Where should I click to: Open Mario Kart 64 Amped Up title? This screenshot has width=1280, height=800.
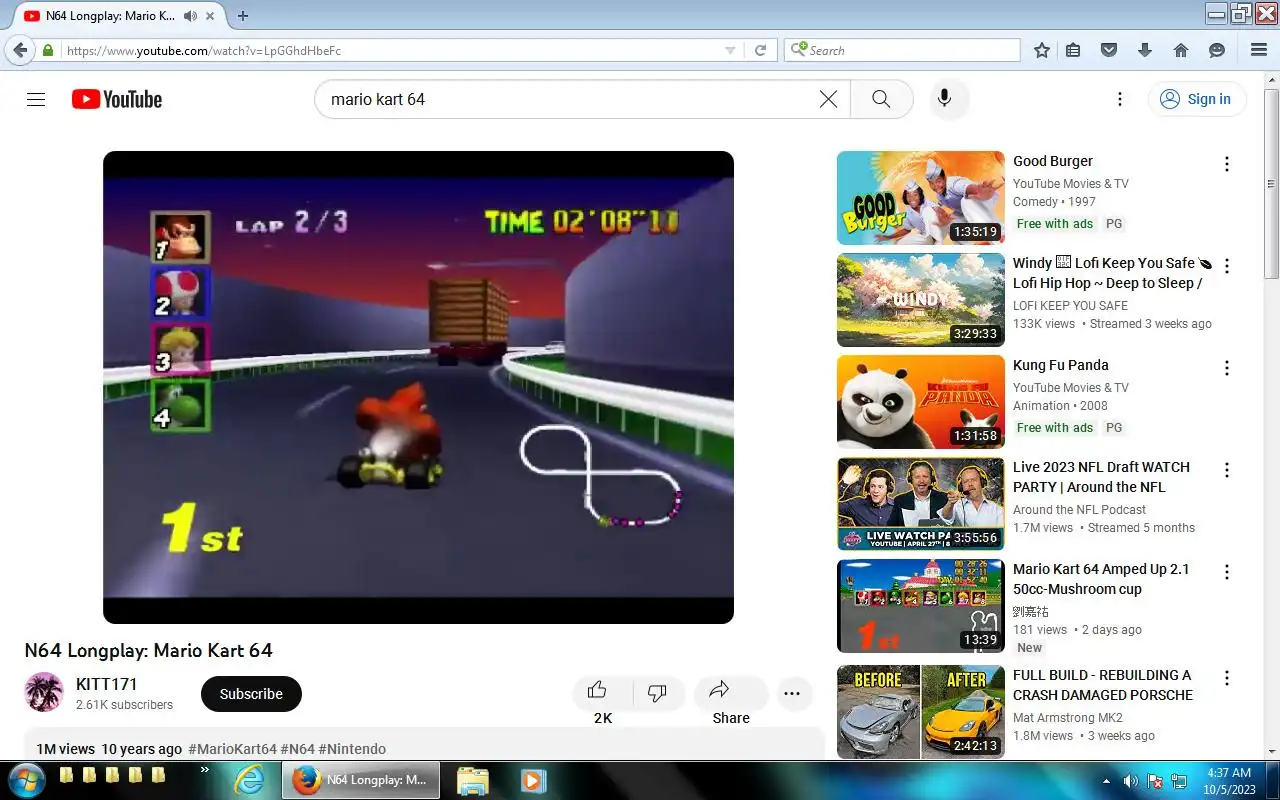1101,579
